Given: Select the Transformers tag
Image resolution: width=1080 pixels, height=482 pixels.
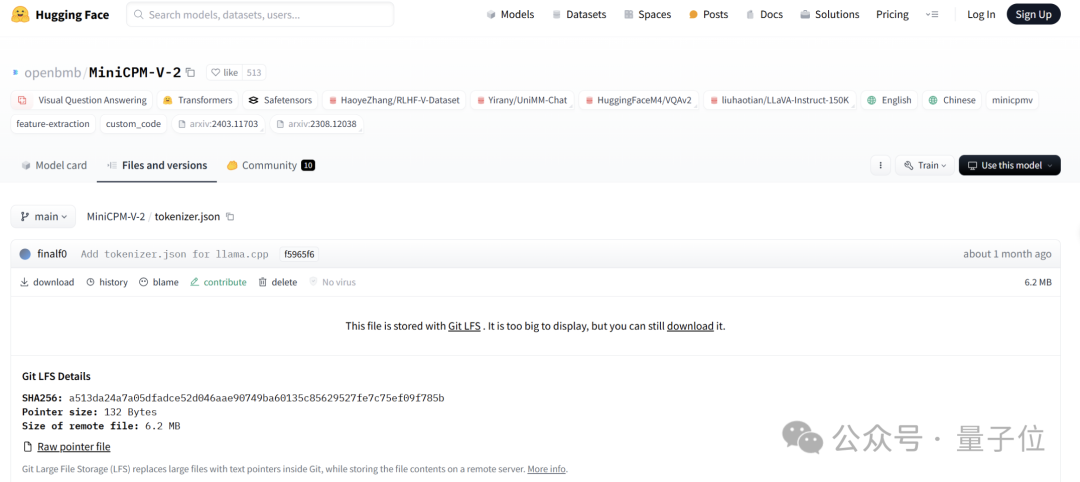Looking at the screenshot, I should point(198,100).
